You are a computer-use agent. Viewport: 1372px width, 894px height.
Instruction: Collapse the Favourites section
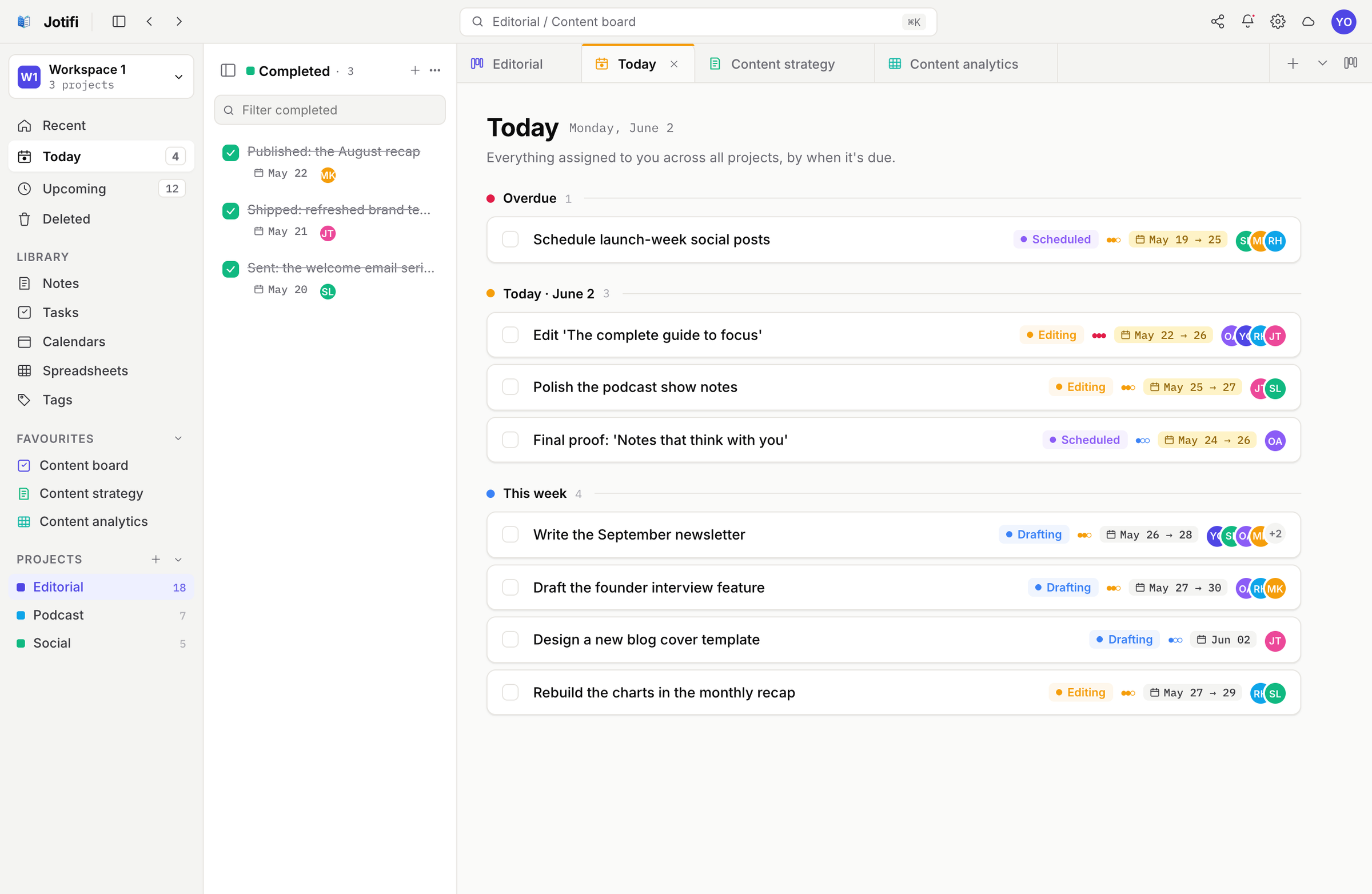coord(178,438)
